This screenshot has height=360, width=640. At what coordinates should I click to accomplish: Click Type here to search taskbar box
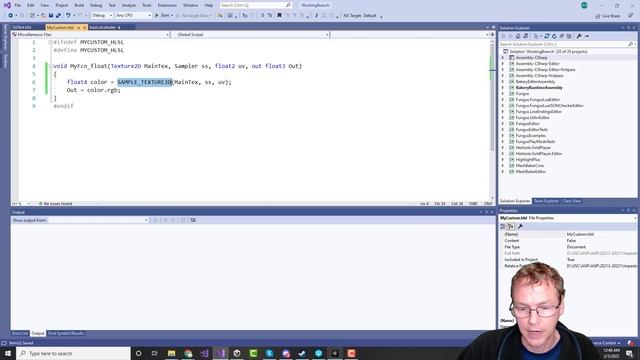click(x=73, y=353)
